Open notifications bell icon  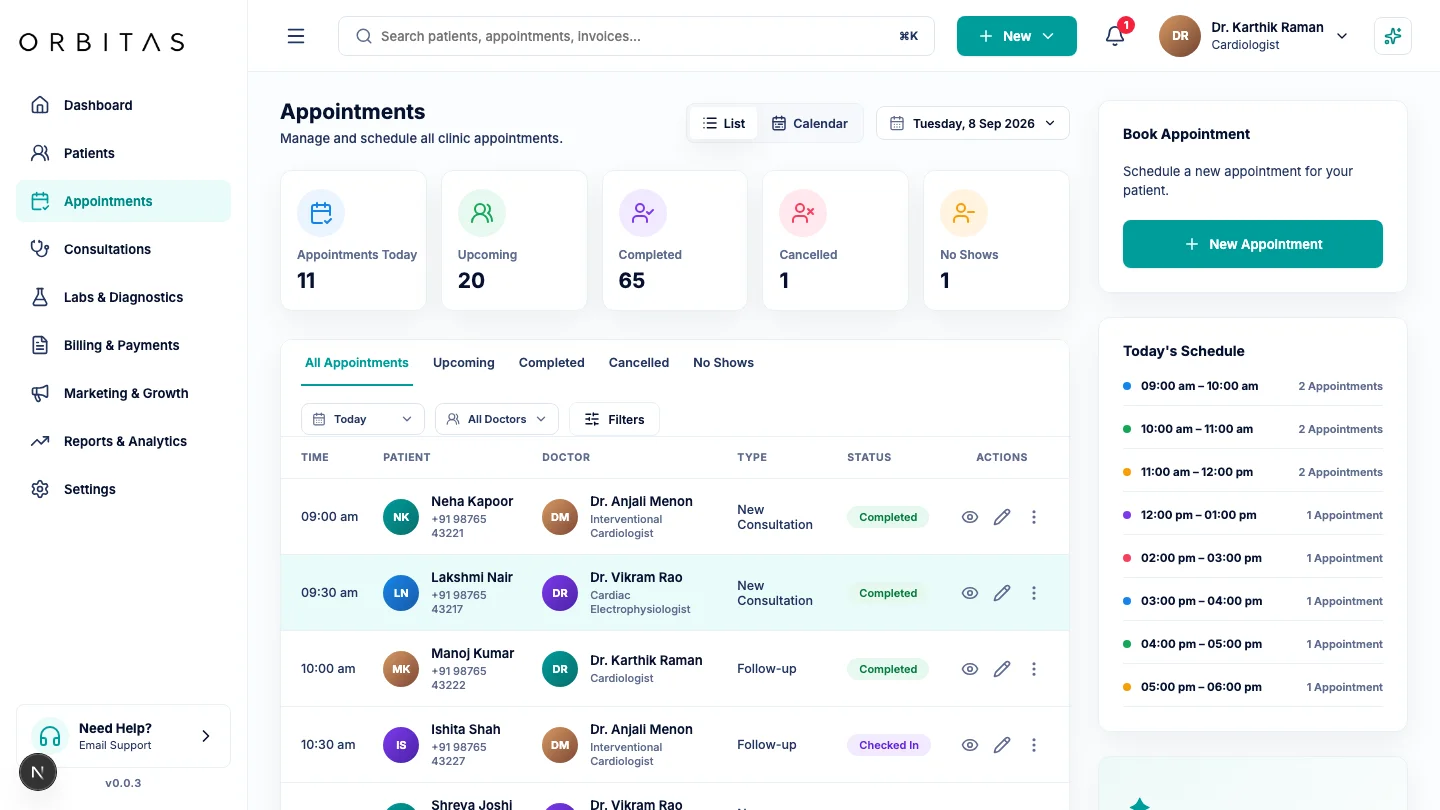[x=1115, y=36]
